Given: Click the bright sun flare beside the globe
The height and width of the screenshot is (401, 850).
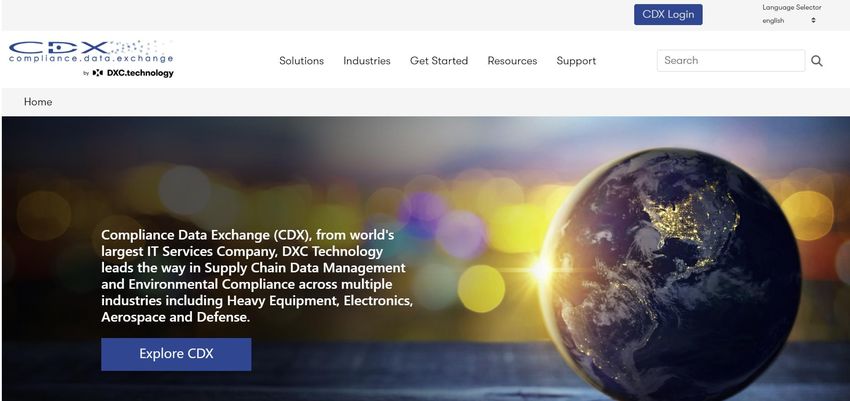Looking at the screenshot, I should (x=540, y=270).
